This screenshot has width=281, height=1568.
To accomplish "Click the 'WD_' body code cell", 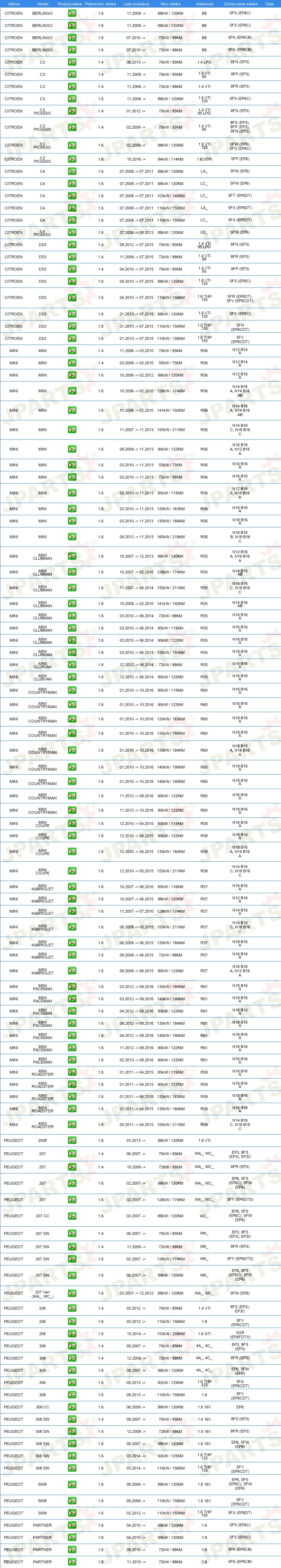I will [204, 1216].
